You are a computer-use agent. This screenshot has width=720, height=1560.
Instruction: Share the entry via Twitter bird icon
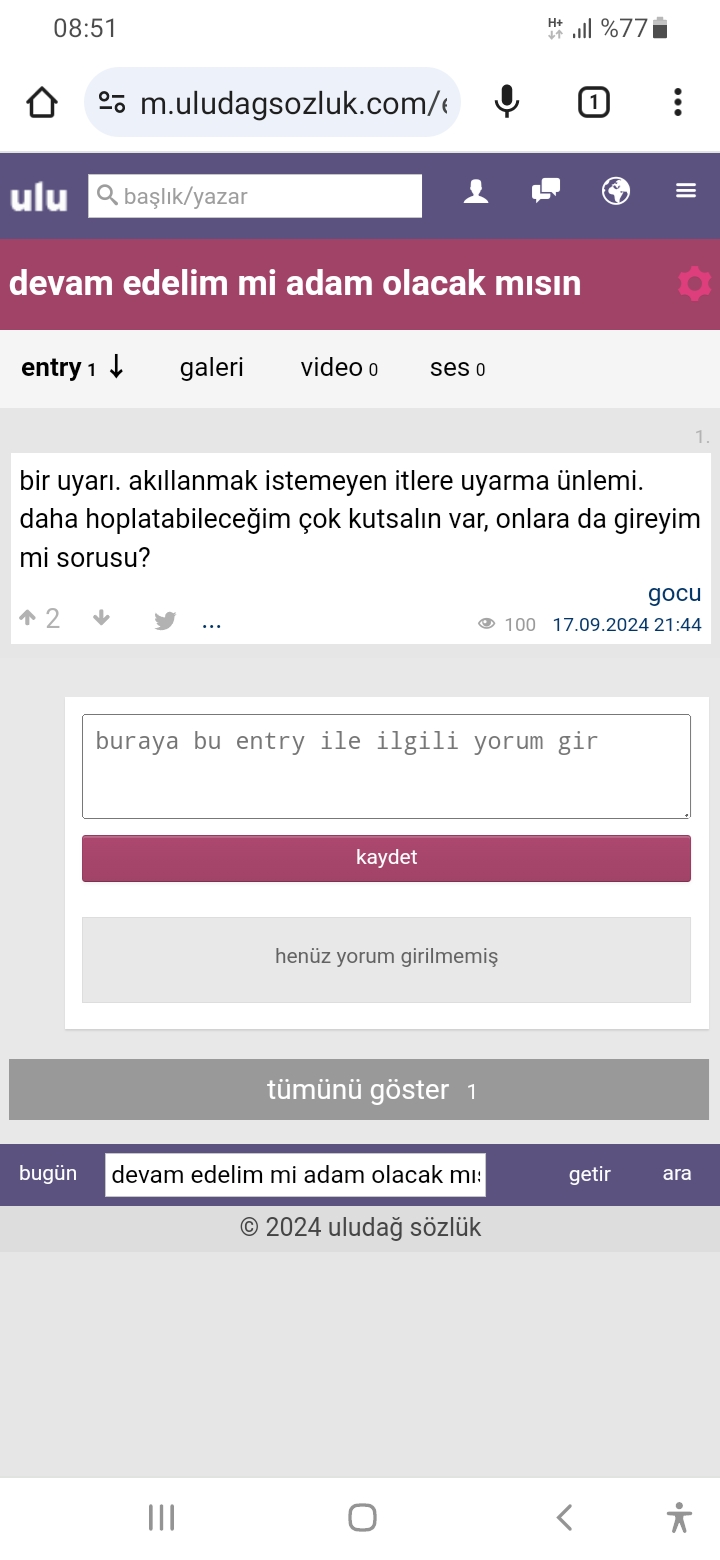[165, 621]
